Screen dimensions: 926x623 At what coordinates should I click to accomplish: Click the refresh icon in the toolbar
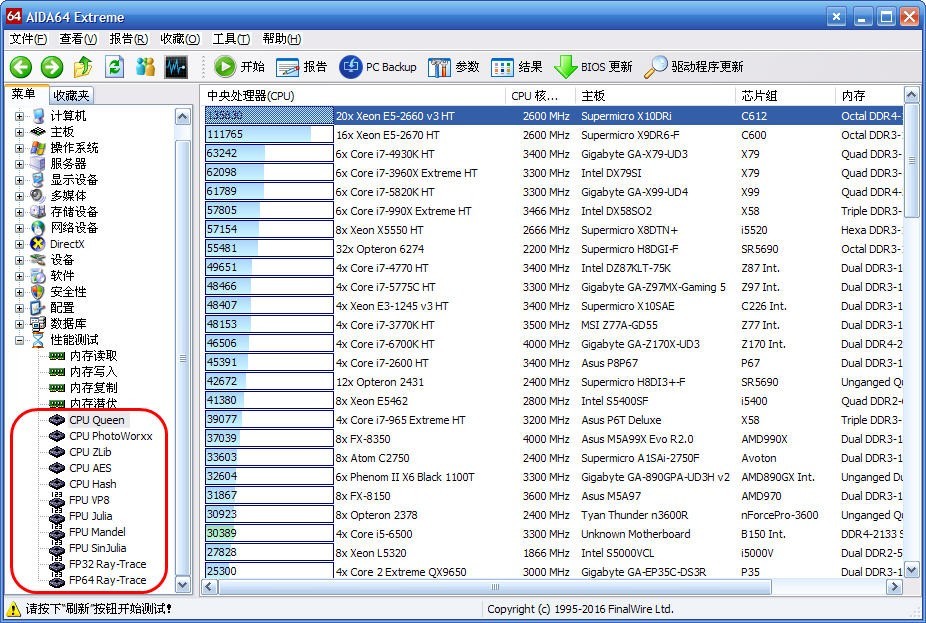[115, 67]
